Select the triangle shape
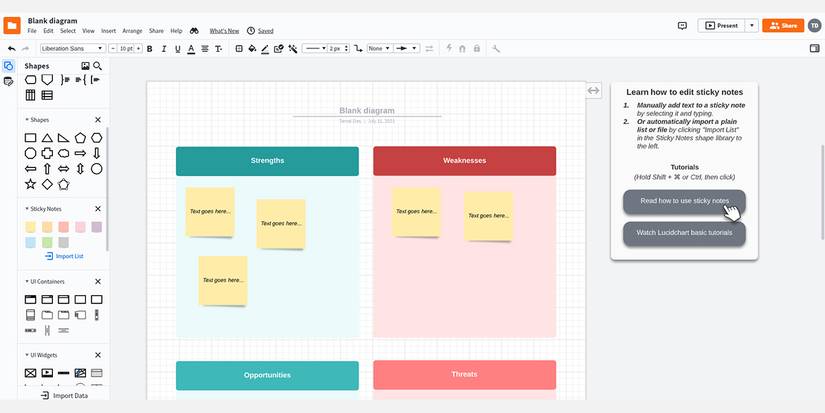 pos(47,138)
